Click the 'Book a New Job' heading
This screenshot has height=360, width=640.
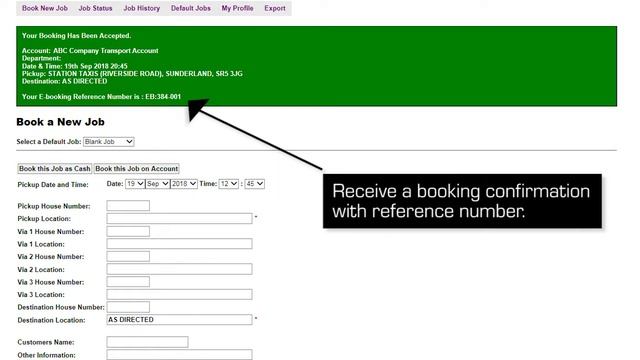pos(60,122)
